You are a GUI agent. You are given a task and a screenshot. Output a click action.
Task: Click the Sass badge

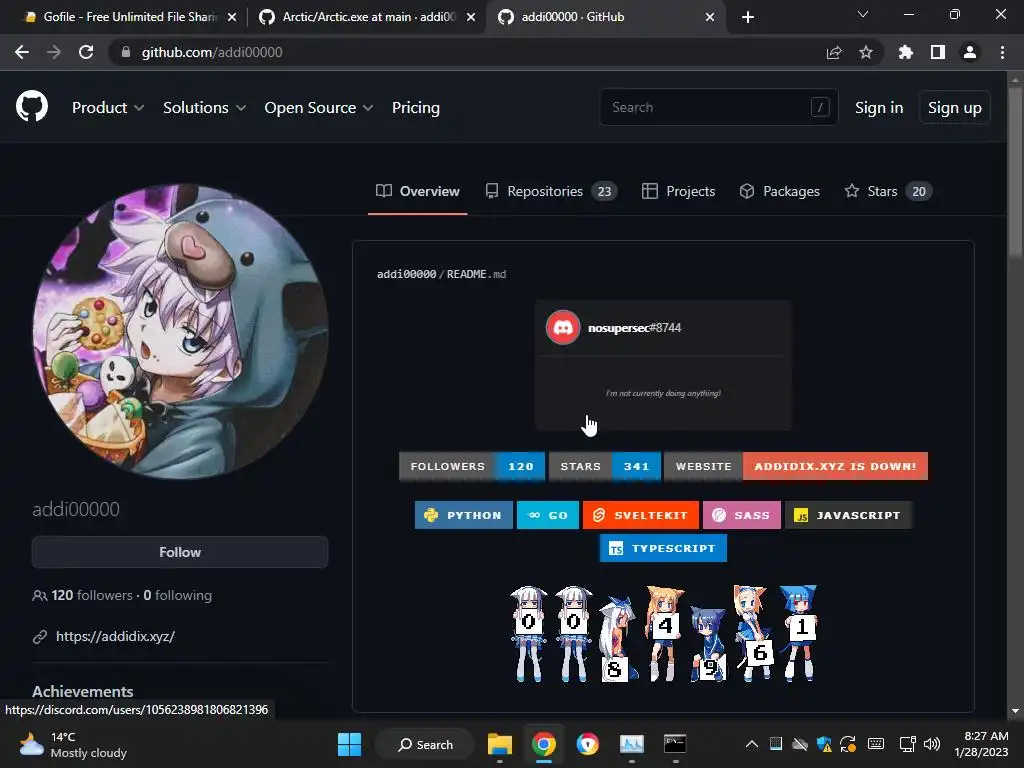pyautogui.click(x=742, y=515)
